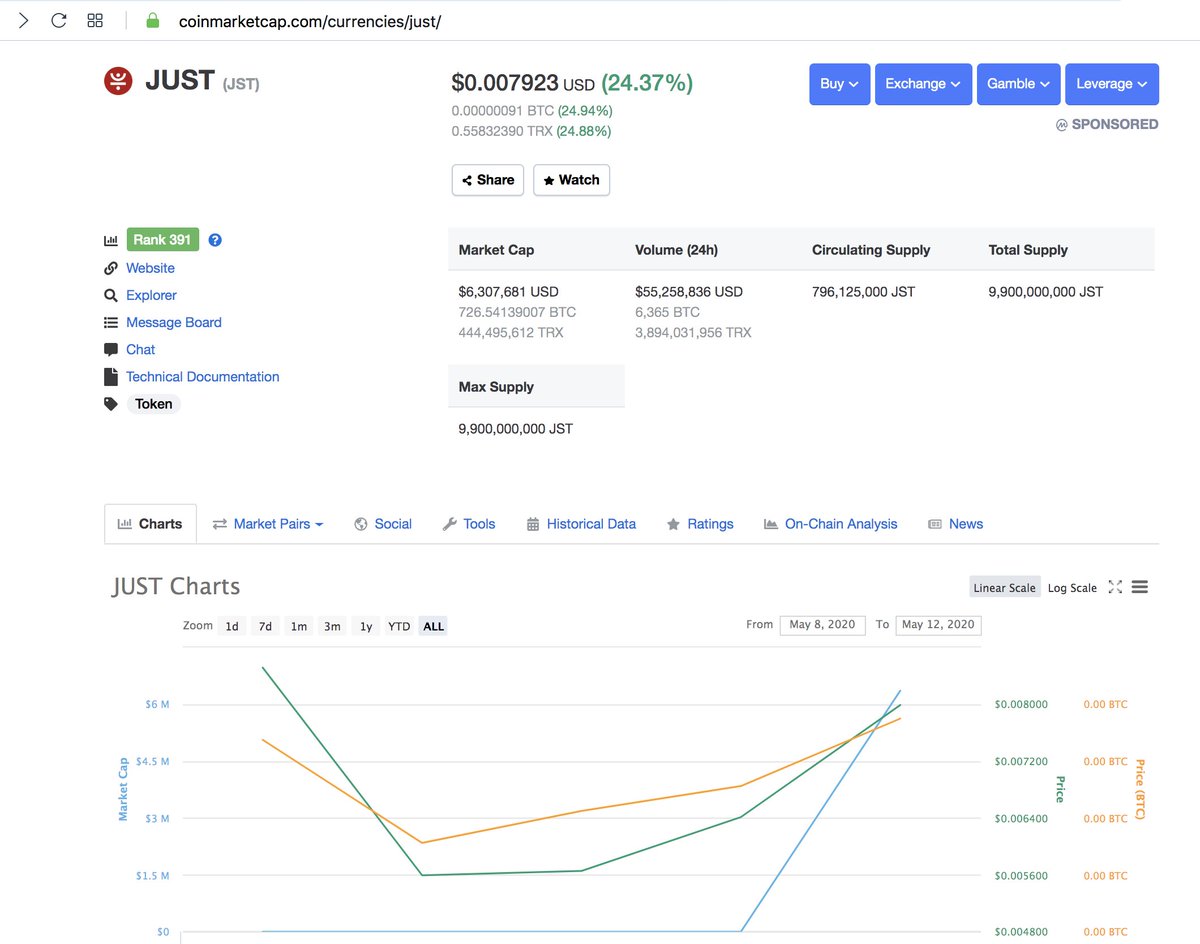
Task: Click the bar chart icon beside Rank 391
Action: (x=111, y=240)
